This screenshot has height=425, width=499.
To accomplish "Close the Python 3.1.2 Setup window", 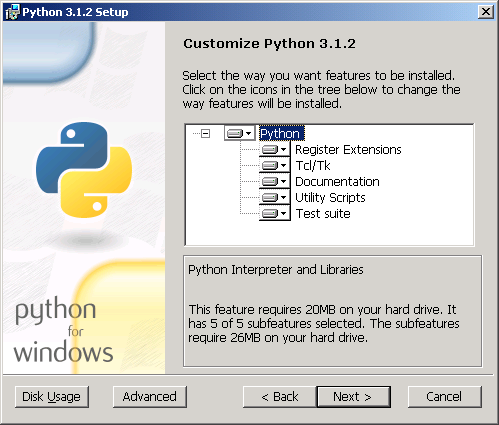I will [486, 12].
